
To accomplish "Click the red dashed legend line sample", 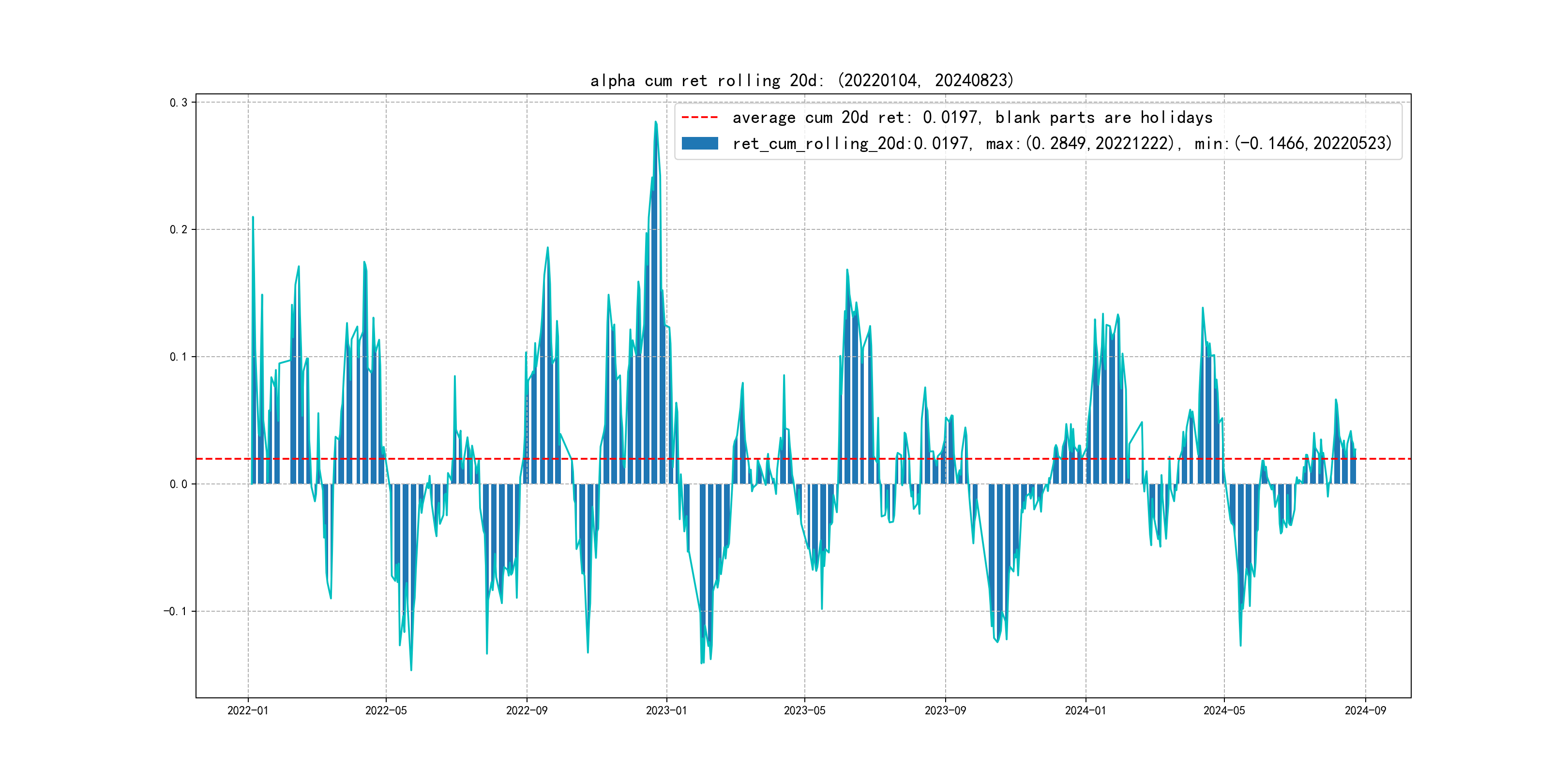I will pos(699,118).
